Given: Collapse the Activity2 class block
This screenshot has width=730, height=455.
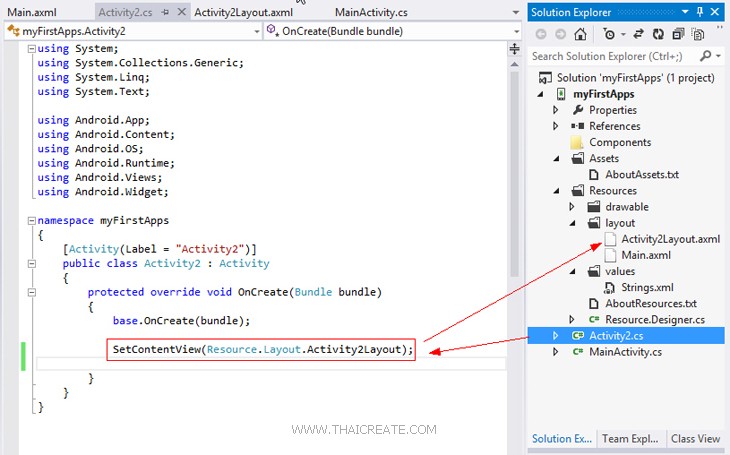Looking at the screenshot, I should coord(32,264).
